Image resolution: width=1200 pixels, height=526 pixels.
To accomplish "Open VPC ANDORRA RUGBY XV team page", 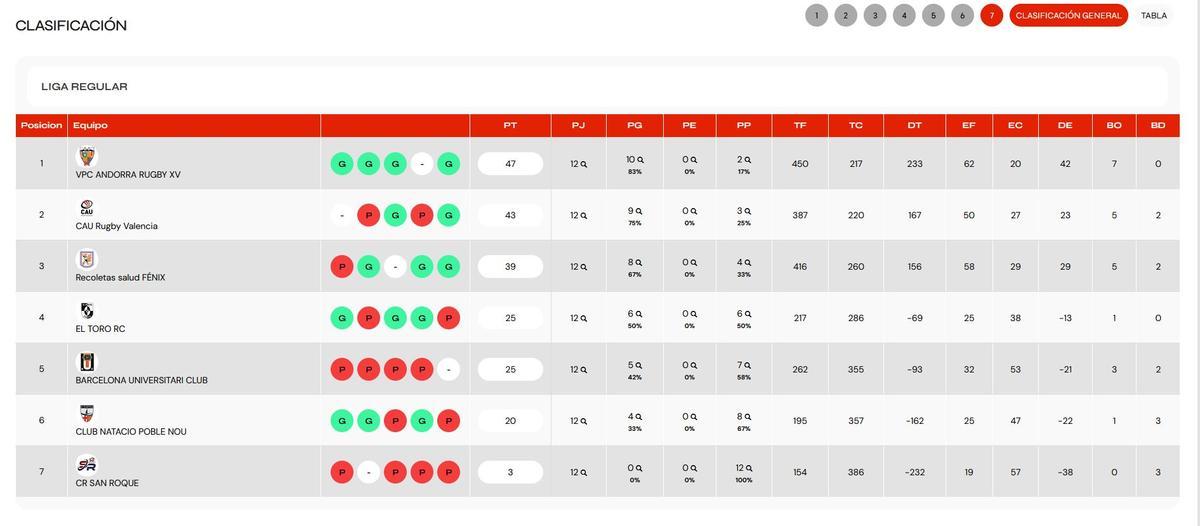I will coord(128,175).
